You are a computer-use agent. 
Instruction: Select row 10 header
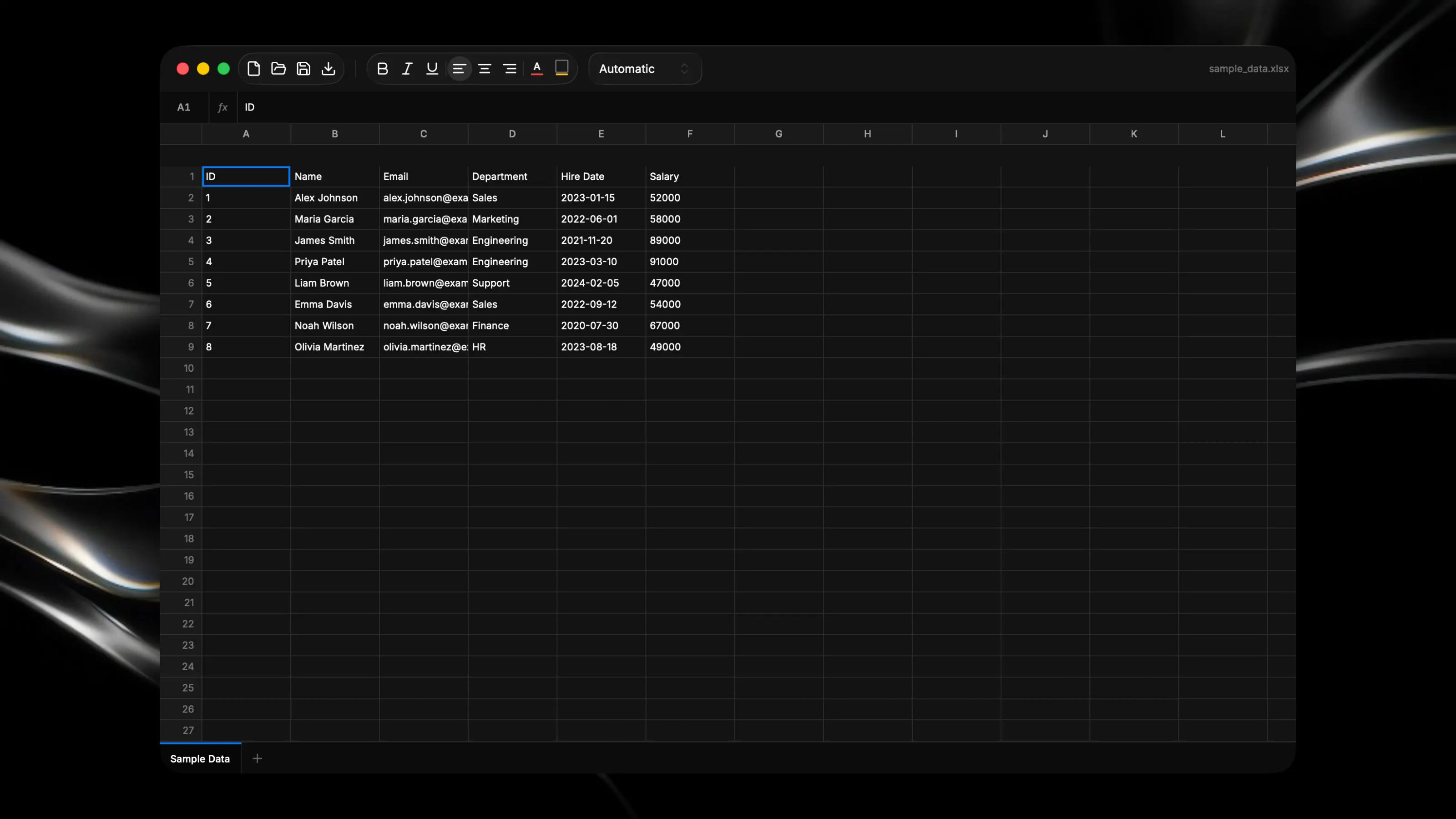click(x=181, y=368)
